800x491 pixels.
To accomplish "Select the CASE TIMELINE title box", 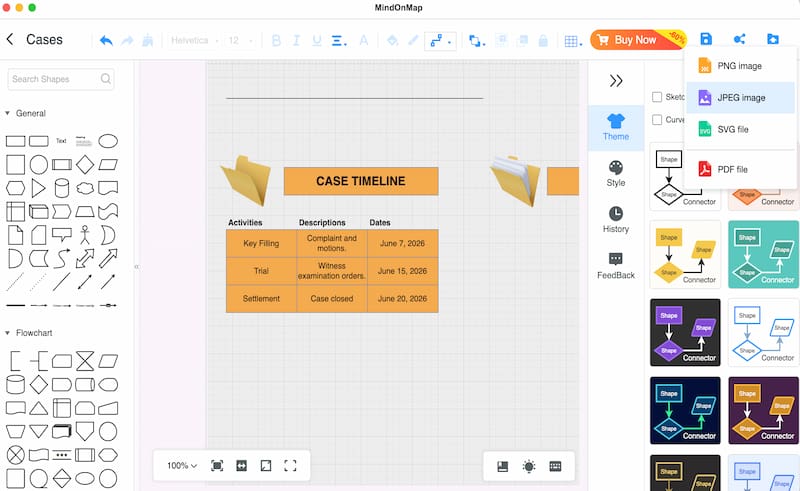I will click(x=361, y=181).
